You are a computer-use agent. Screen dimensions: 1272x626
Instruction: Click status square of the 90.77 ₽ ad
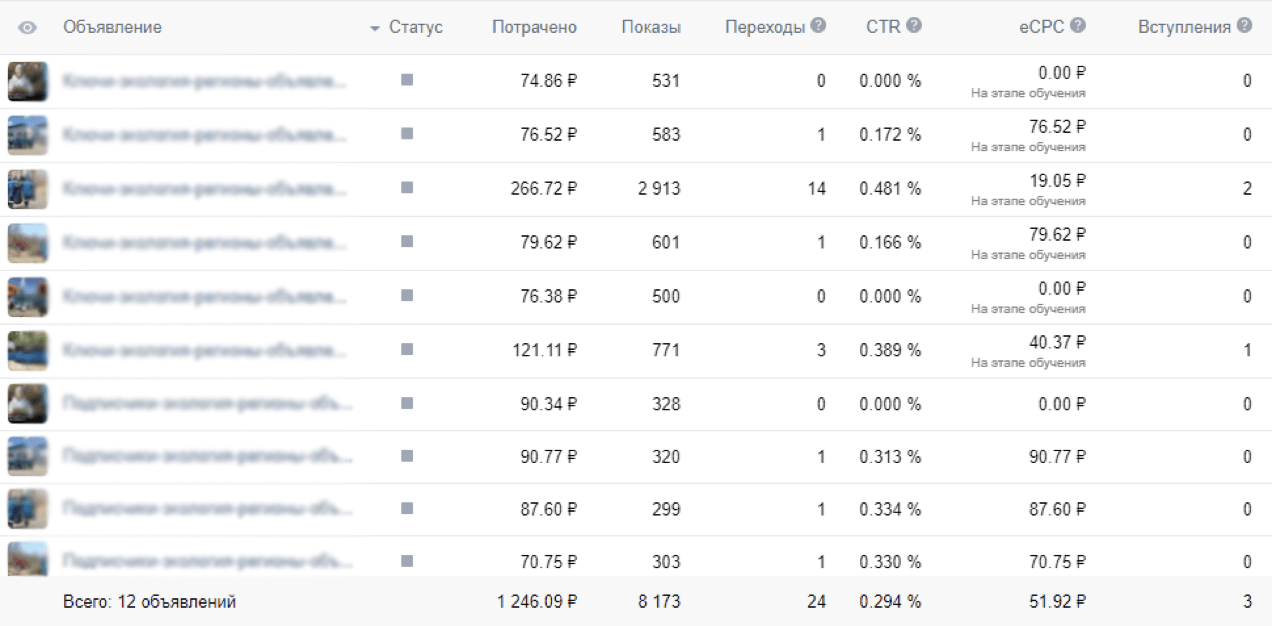[x=407, y=456]
